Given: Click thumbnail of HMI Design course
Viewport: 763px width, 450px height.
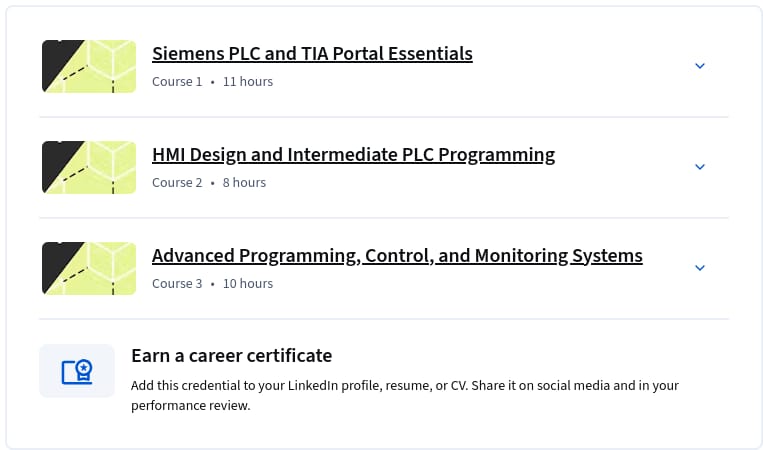Looking at the screenshot, I should coord(89,167).
